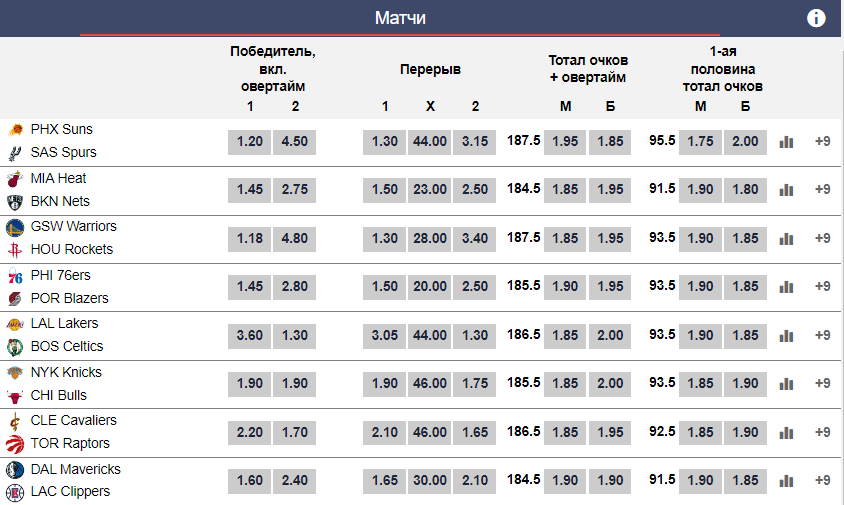The image size is (844, 505).
Task: Expand +9 more markets for DAL Mavericks match
Action: (823, 480)
